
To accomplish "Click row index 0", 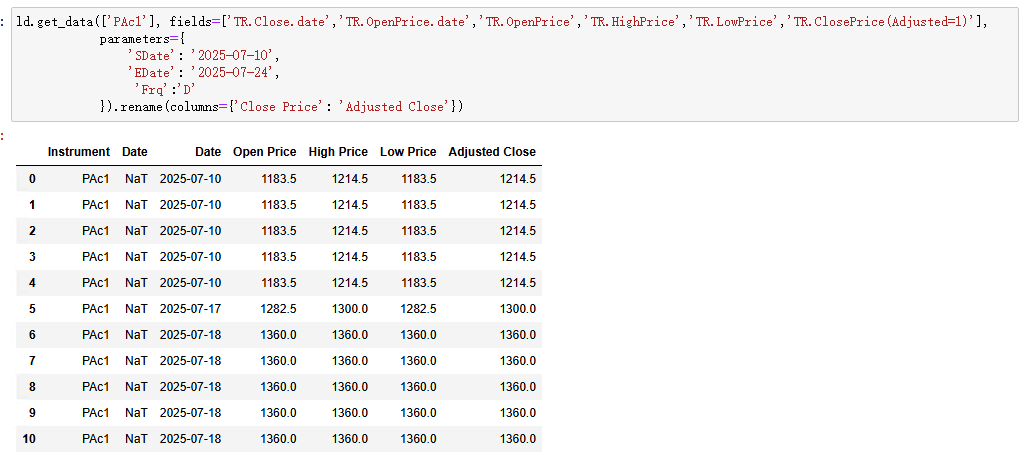I will (x=32, y=178).
